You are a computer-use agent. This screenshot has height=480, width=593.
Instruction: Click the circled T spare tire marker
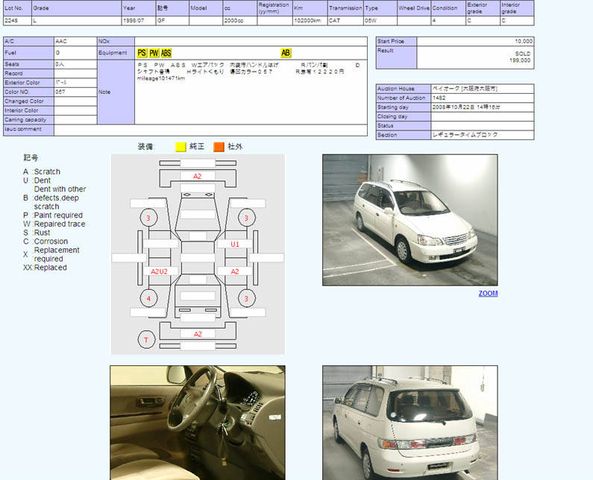[146, 340]
